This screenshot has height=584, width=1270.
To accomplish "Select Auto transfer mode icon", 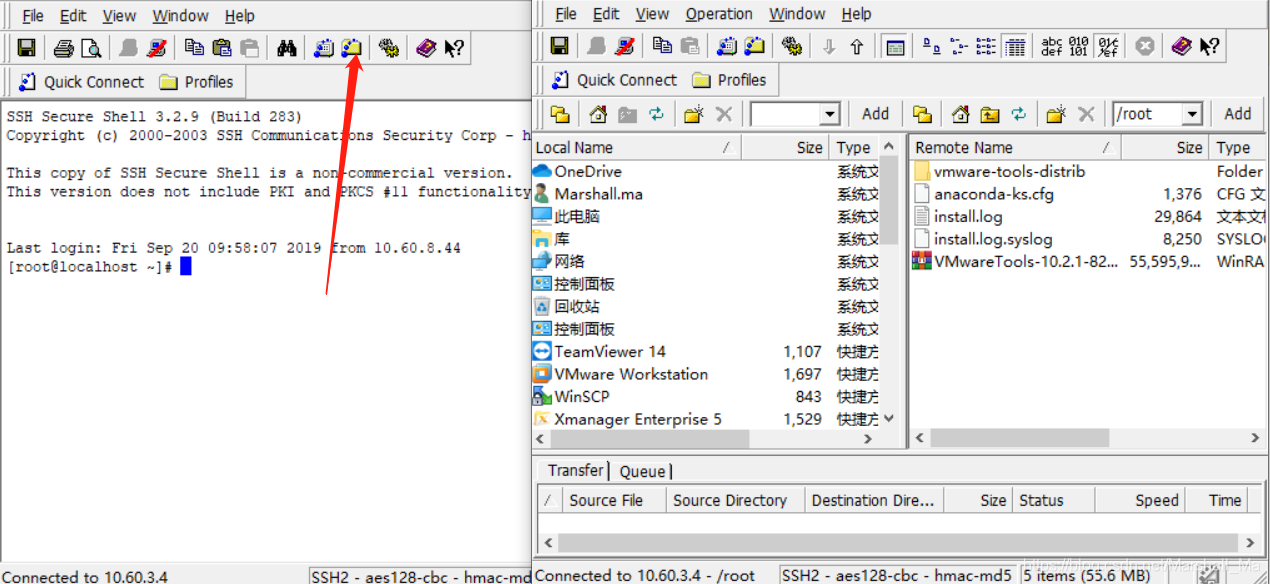I will pyautogui.click(x=1108, y=45).
